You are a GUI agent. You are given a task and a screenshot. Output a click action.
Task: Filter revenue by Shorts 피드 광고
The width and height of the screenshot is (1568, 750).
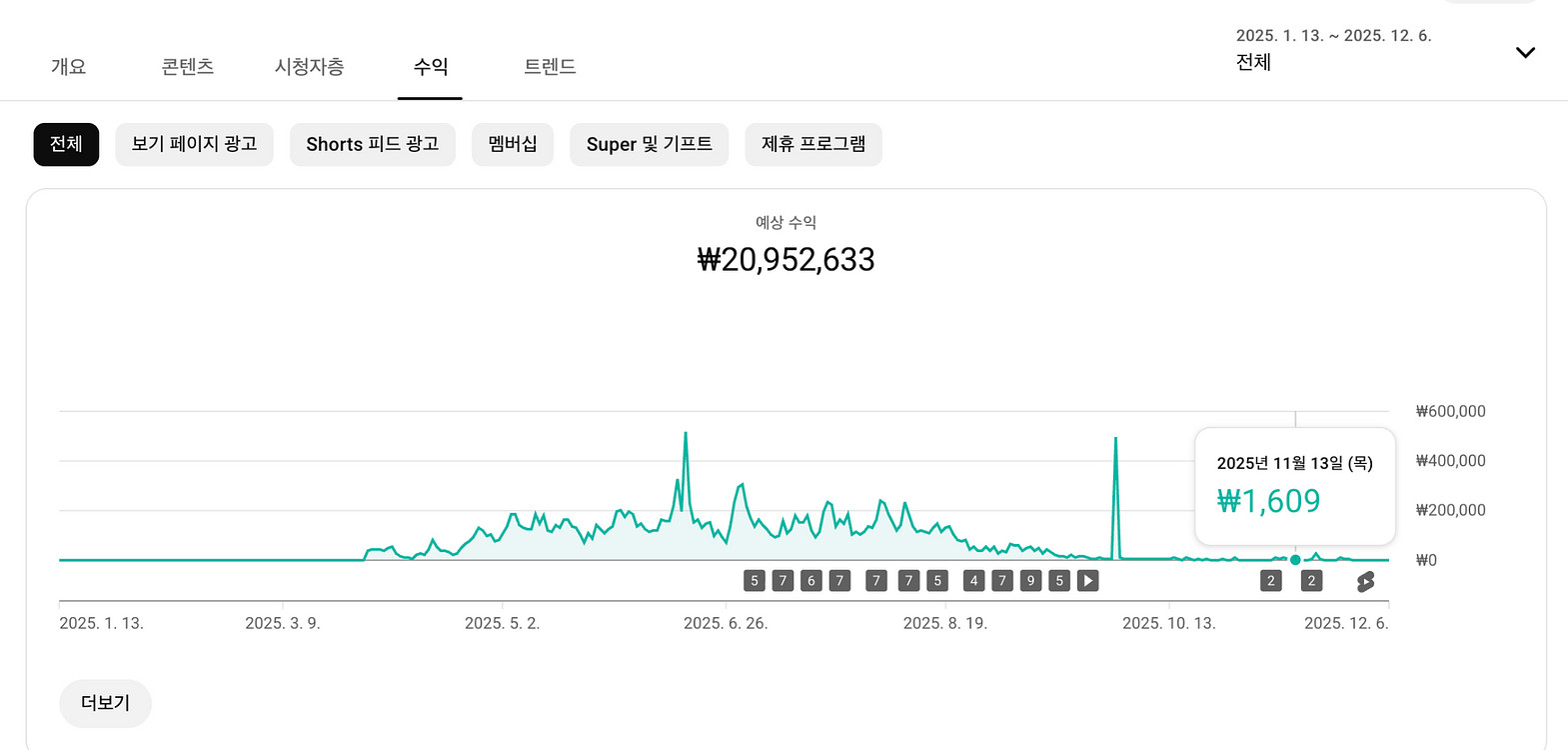tap(372, 144)
